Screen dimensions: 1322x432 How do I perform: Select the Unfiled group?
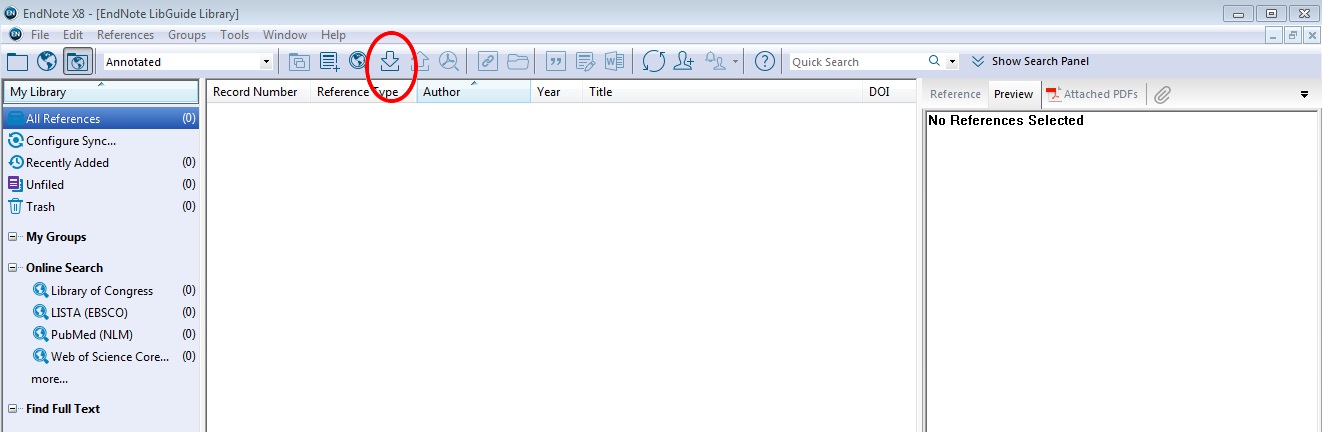[101, 185]
